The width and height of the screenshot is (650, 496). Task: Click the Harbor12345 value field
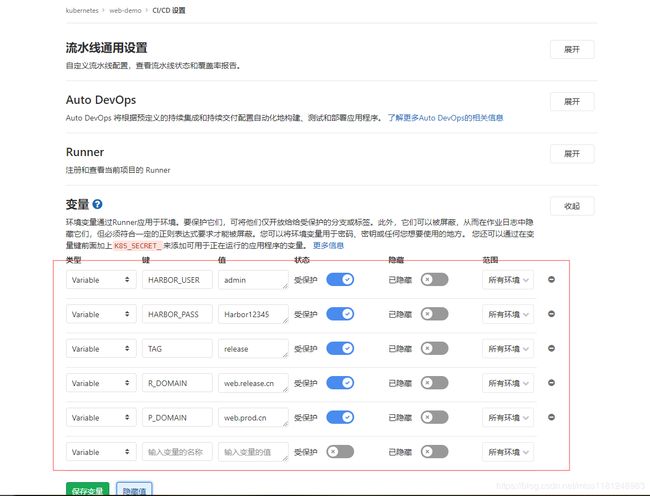click(x=253, y=314)
